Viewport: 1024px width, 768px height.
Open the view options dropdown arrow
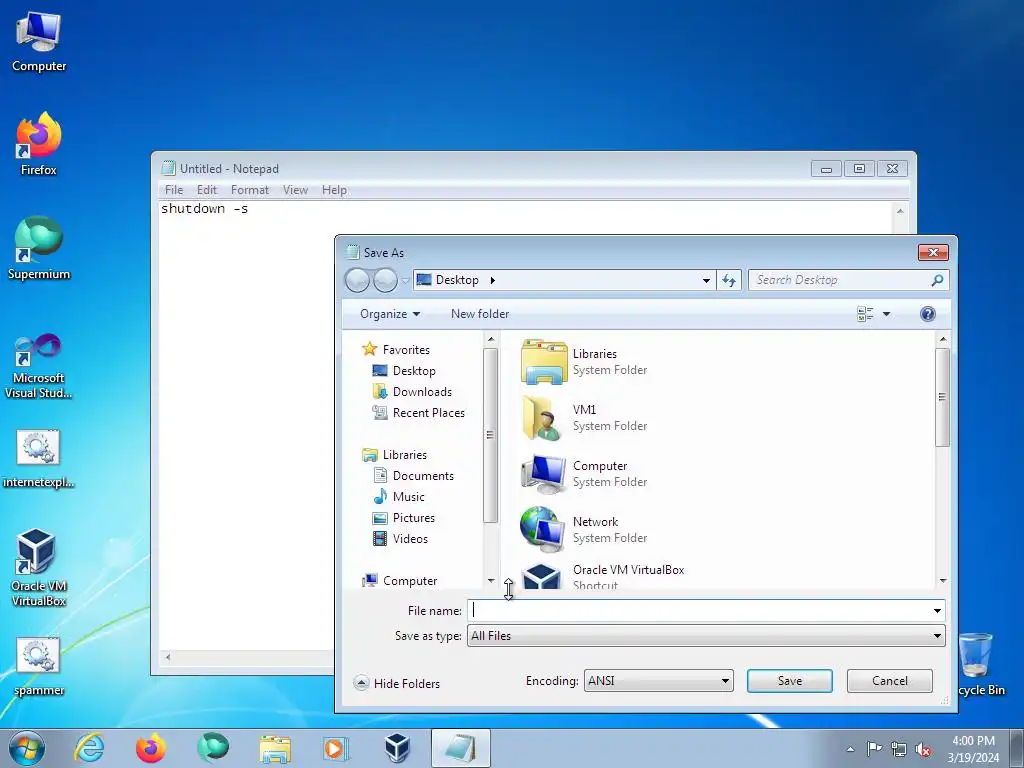[x=886, y=314]
